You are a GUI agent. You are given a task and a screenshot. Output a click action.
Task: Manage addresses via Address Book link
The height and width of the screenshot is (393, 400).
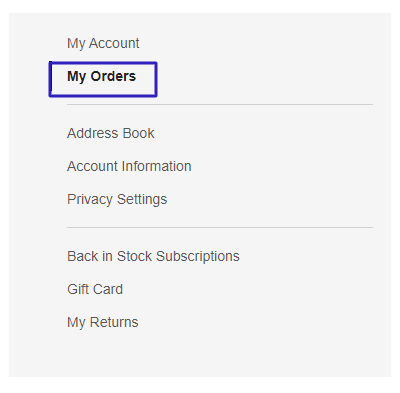[x=111, y=133]
